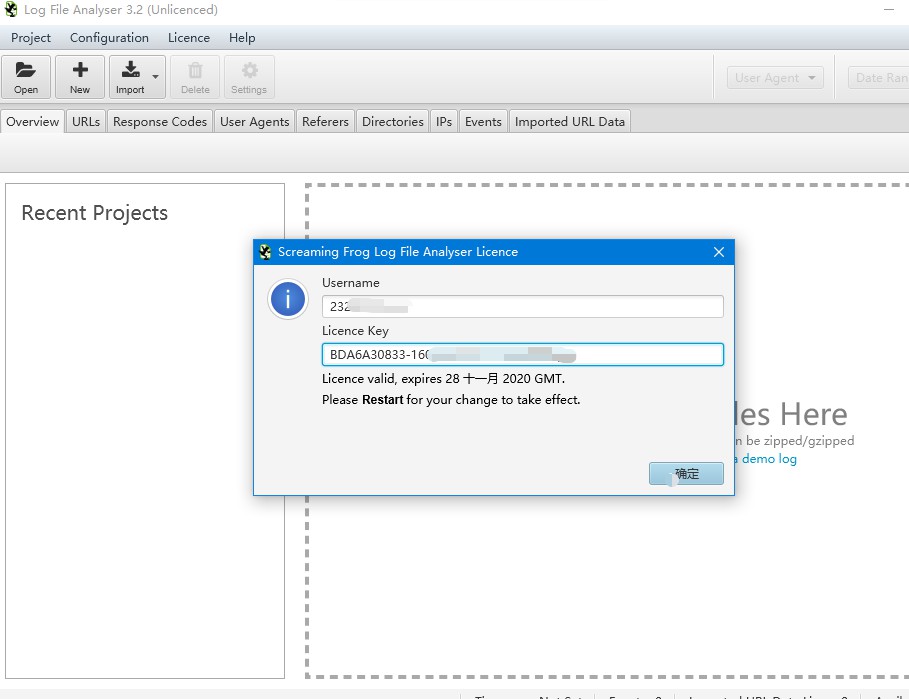Open the Directories tab
Viewport: 909px width, 699px height.
pos(392,122)
